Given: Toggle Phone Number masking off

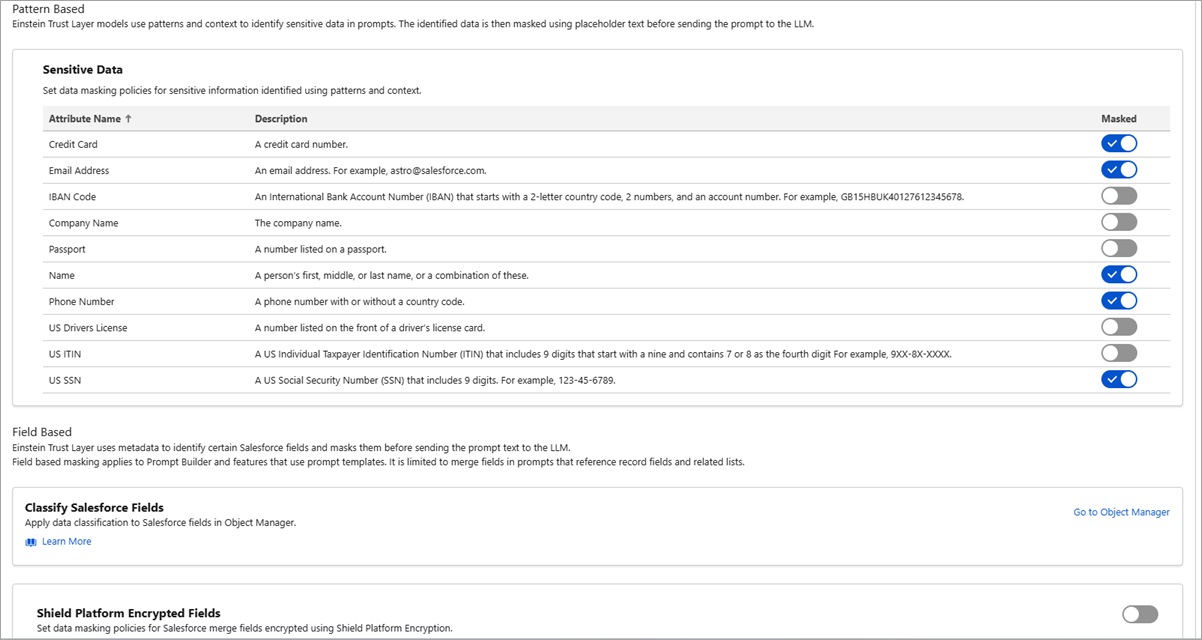Looking at the screenshot, I should click(x=1119, y=300).
